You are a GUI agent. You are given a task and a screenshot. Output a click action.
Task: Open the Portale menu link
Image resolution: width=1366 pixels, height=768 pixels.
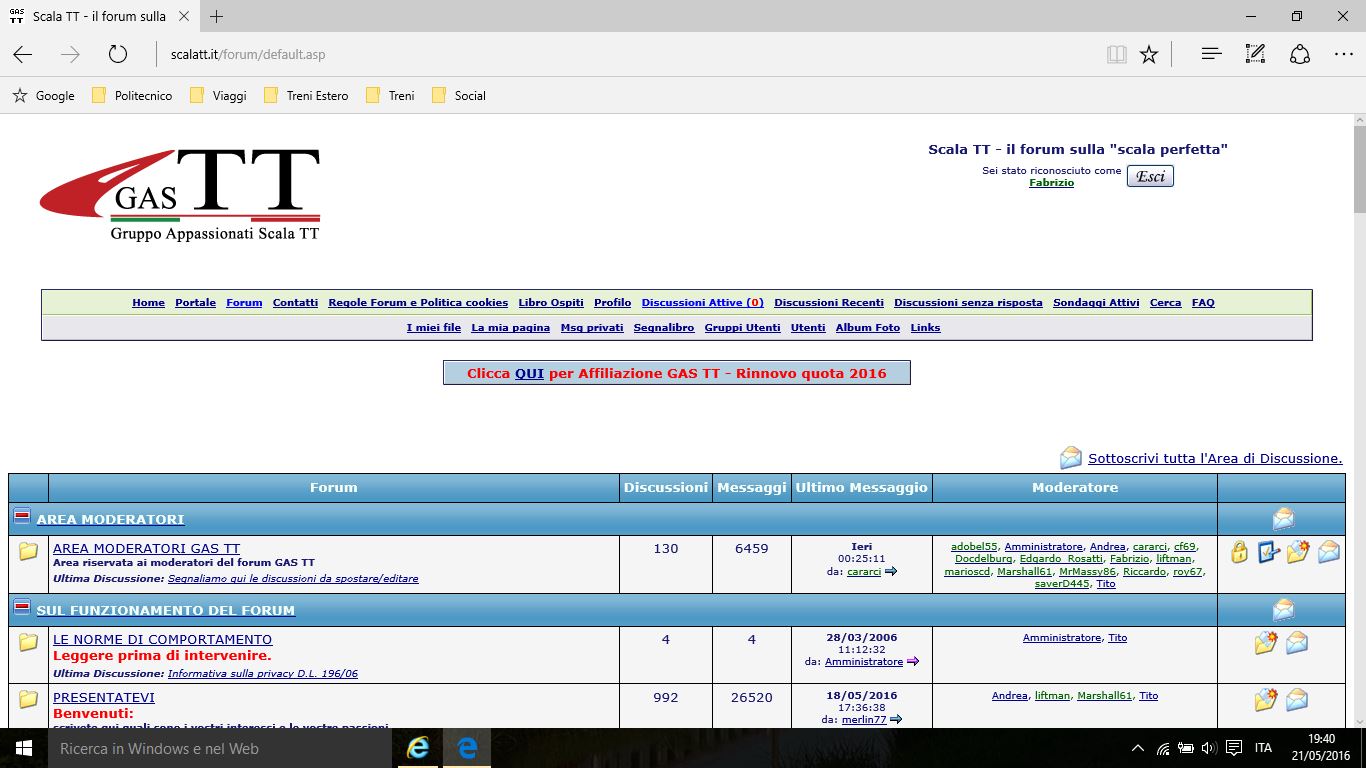click(x=195, y=303)
